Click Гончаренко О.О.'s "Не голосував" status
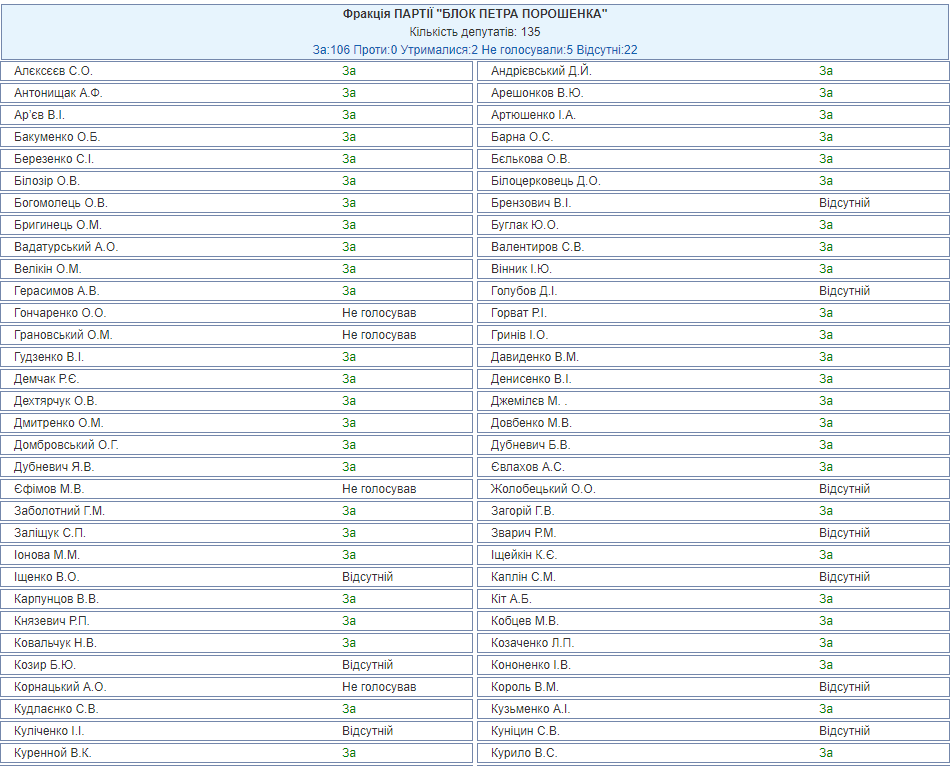This screenshot has width=951, height=766. point(379,313)
